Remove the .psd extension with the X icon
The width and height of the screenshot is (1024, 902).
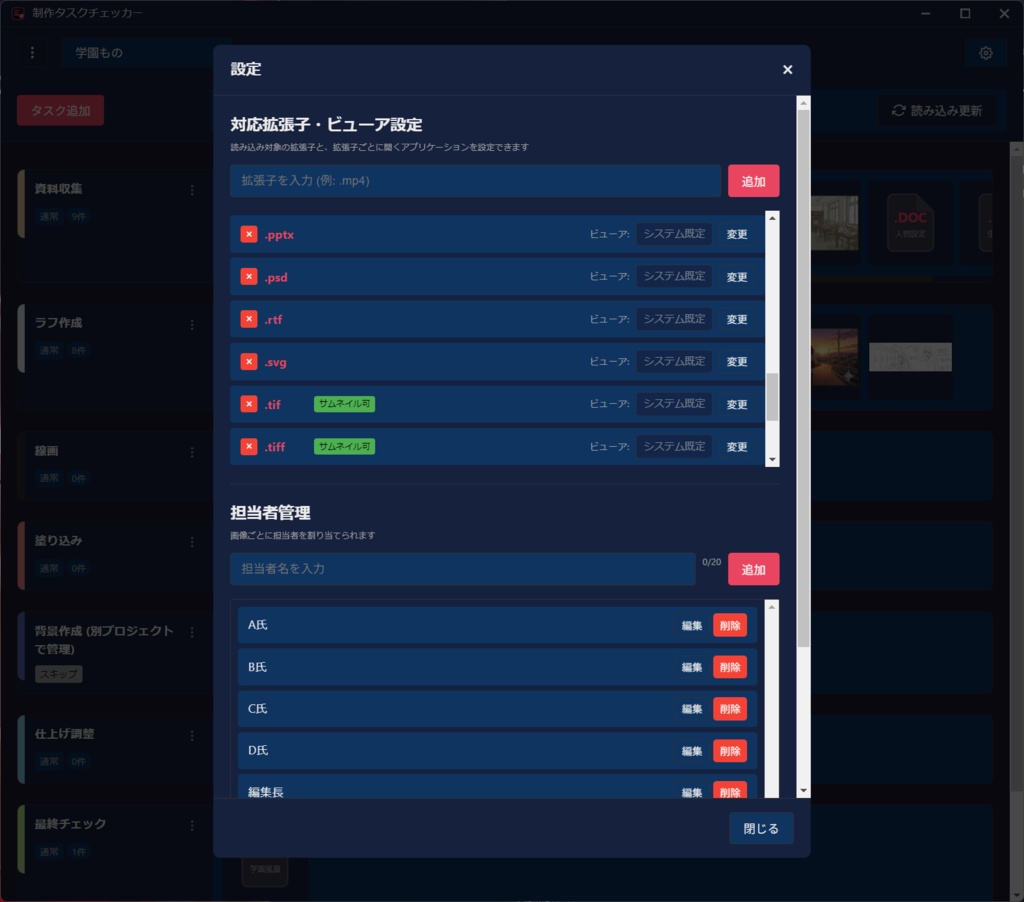click(x=248, y=277)
